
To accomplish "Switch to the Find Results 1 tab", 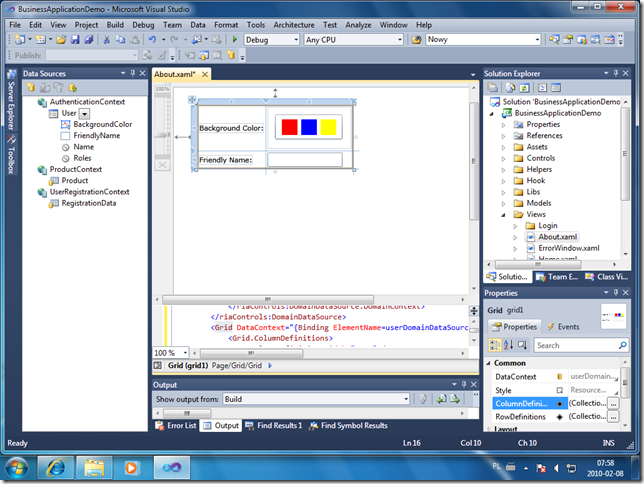I will coord(274,426).
